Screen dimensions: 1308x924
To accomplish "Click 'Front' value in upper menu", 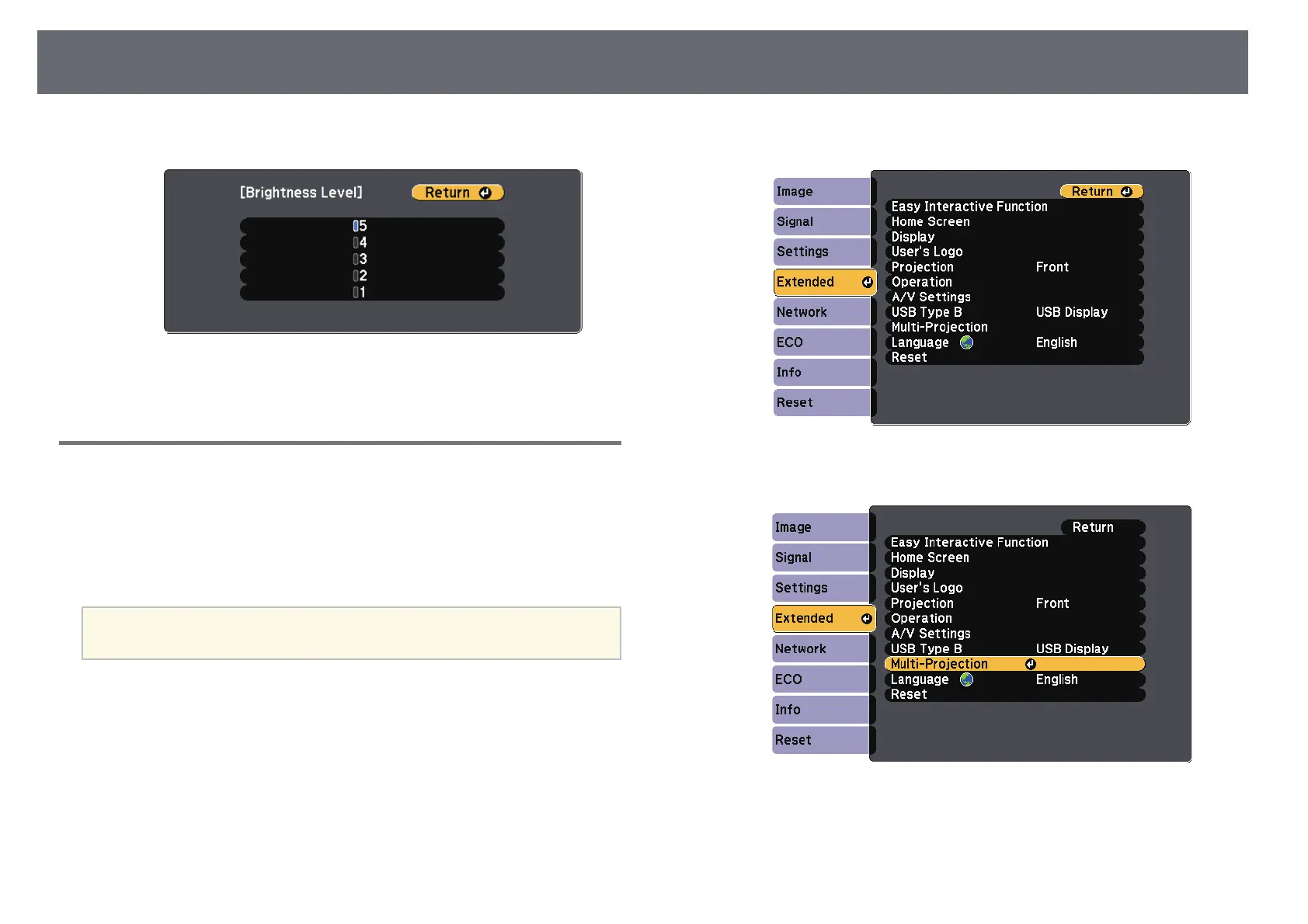I will 1052,267.
